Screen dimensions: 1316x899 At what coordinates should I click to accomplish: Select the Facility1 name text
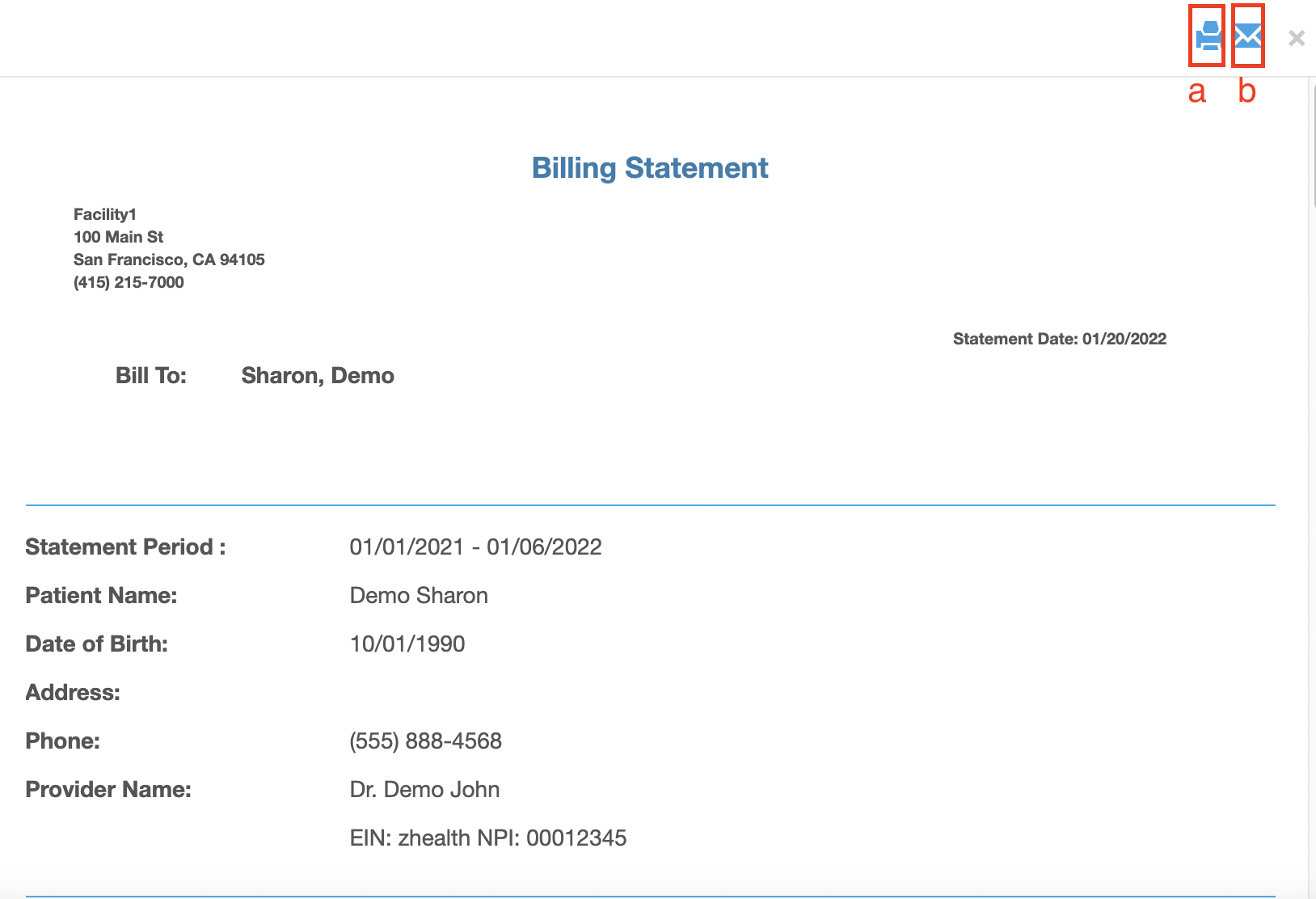[105, 214]
